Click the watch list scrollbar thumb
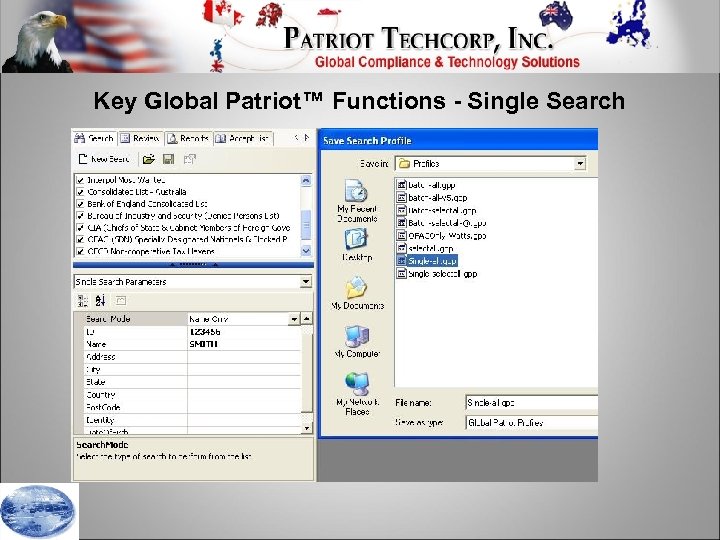The height and width of the screenshot is (540, 720). point(306,225)
